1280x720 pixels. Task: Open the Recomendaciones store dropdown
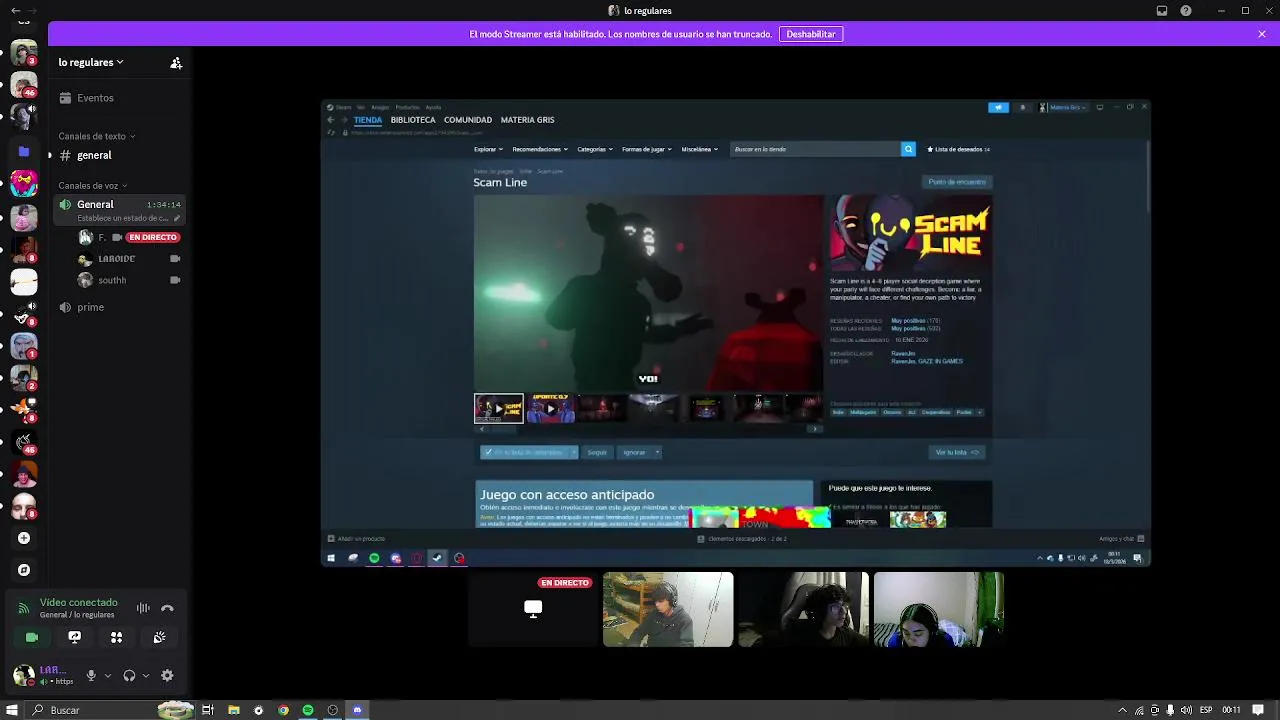click(x=540, y=149)
